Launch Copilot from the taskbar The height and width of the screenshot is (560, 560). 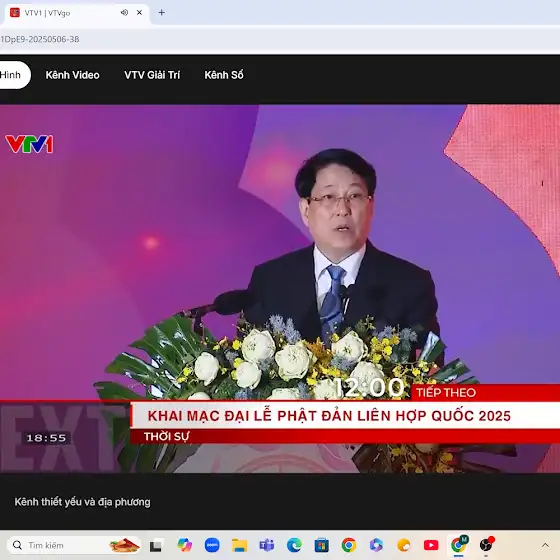184,545
